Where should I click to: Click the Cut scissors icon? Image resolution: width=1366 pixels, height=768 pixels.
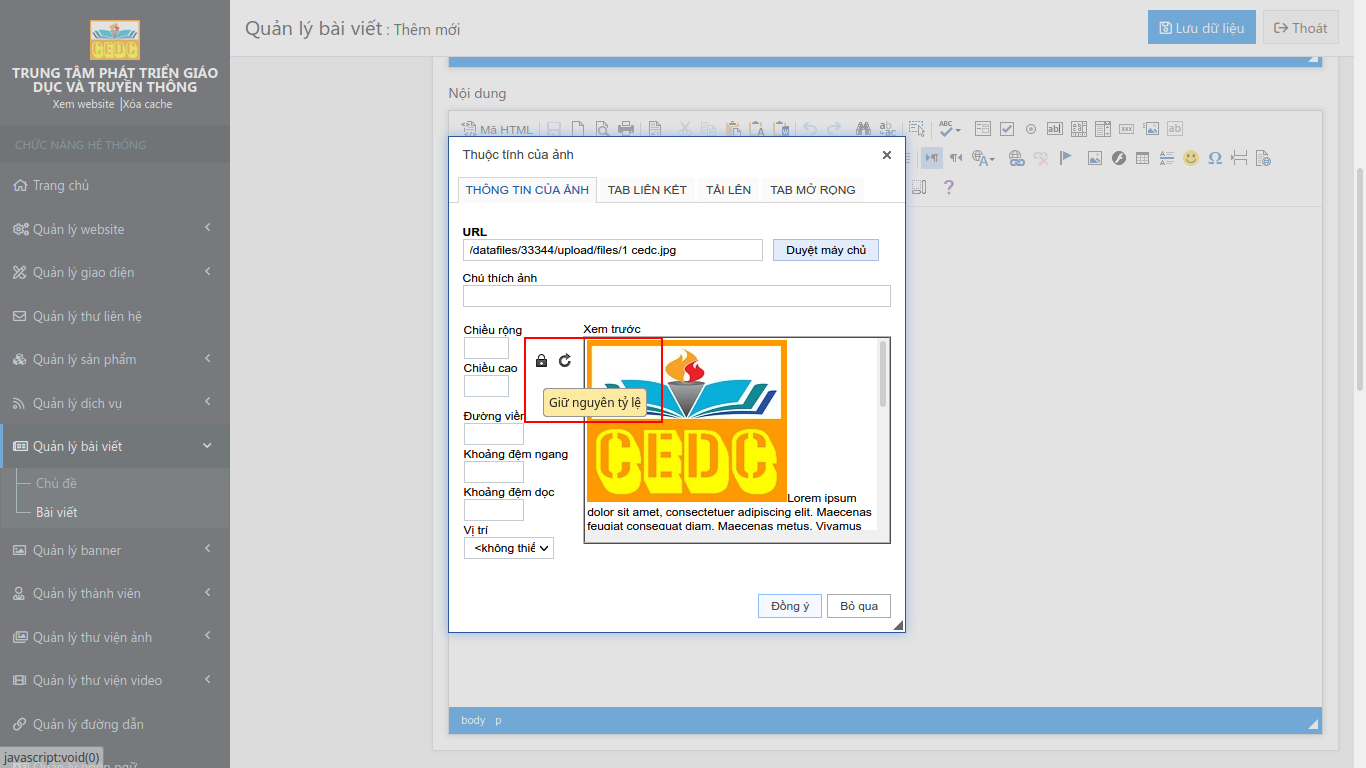pos(685,129)
